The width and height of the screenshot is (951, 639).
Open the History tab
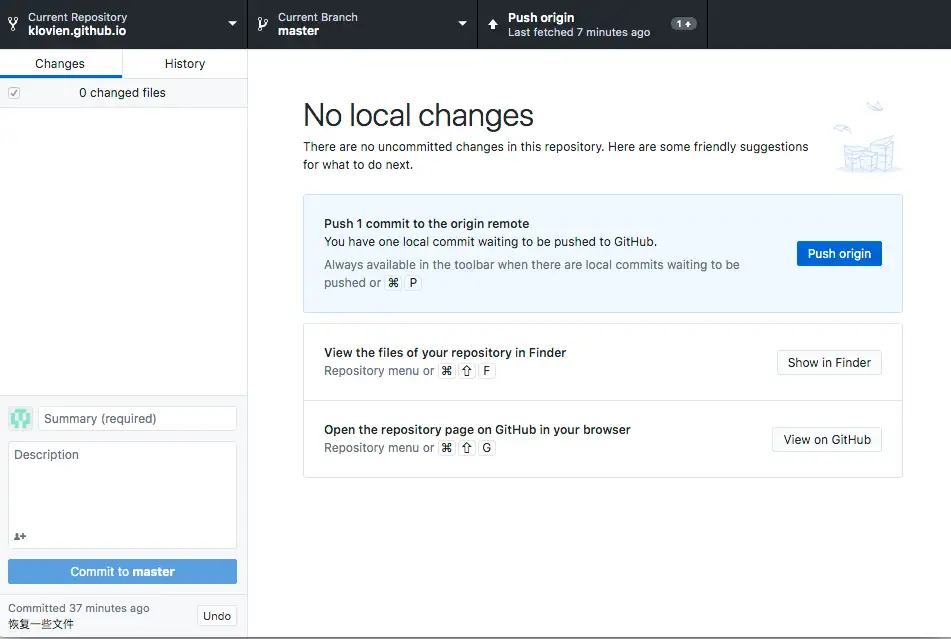click(x=185, y=64)
